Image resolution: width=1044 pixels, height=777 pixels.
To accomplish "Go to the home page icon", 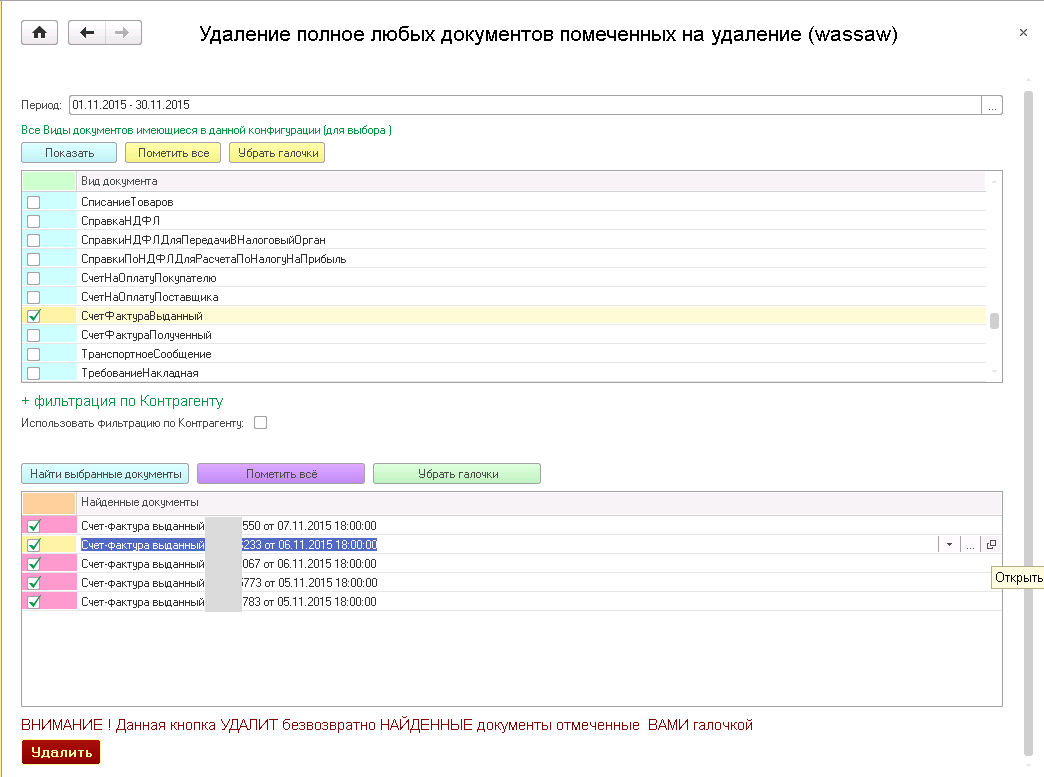I will pos(39,33).
